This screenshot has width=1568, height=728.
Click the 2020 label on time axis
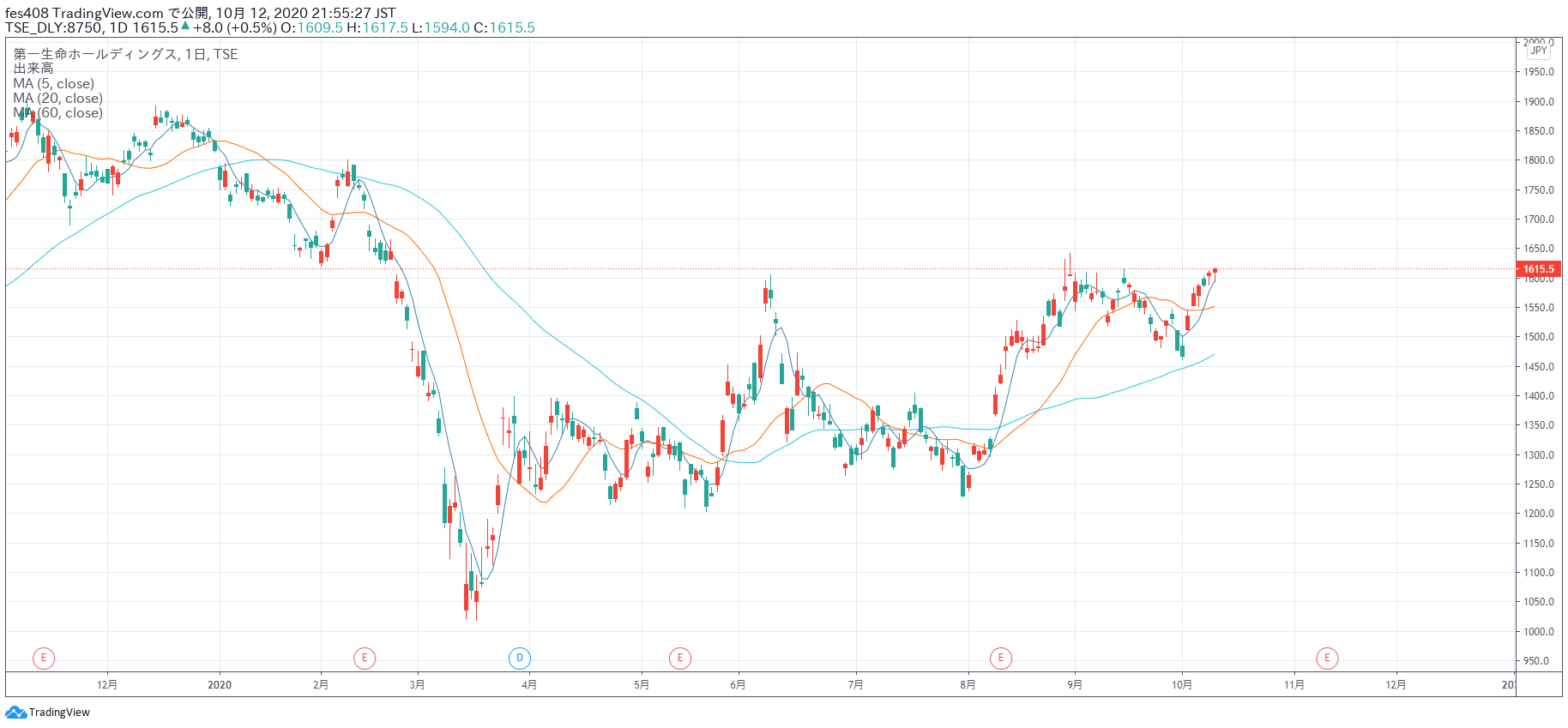point(220,685)
